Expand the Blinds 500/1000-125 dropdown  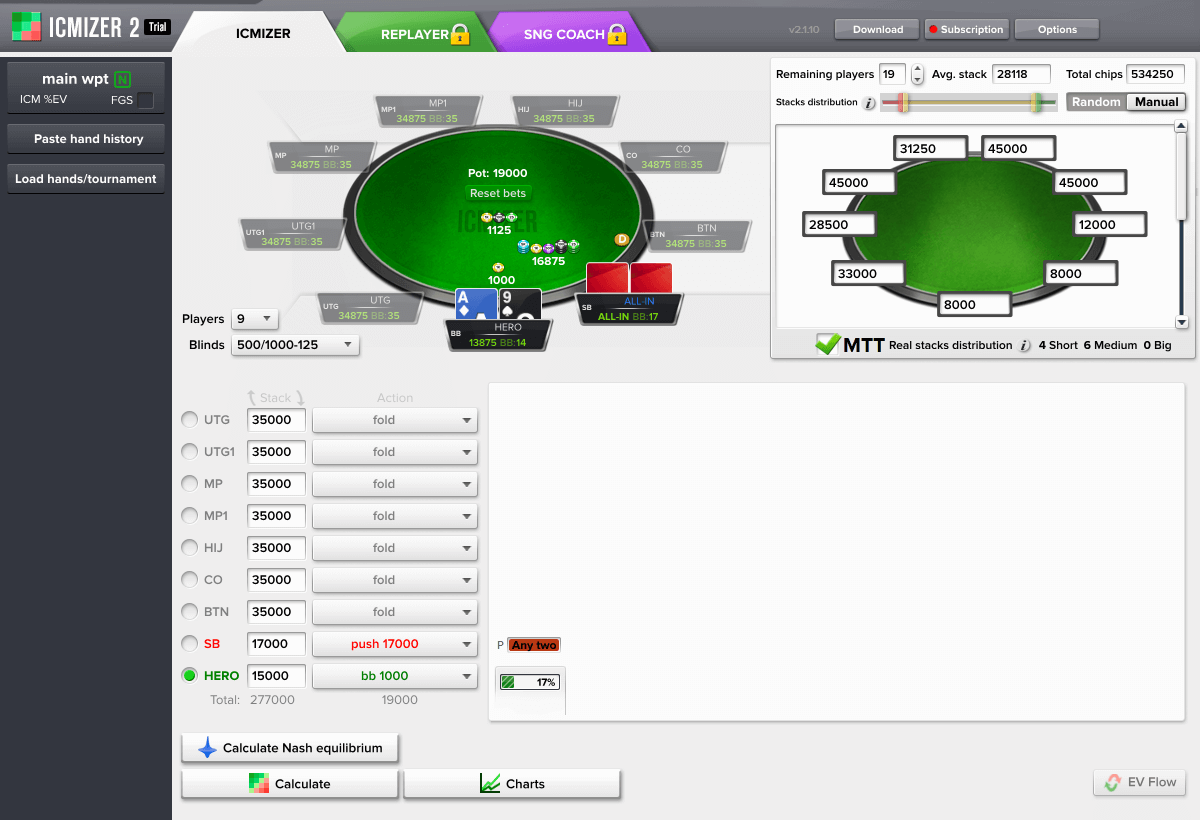294,345
